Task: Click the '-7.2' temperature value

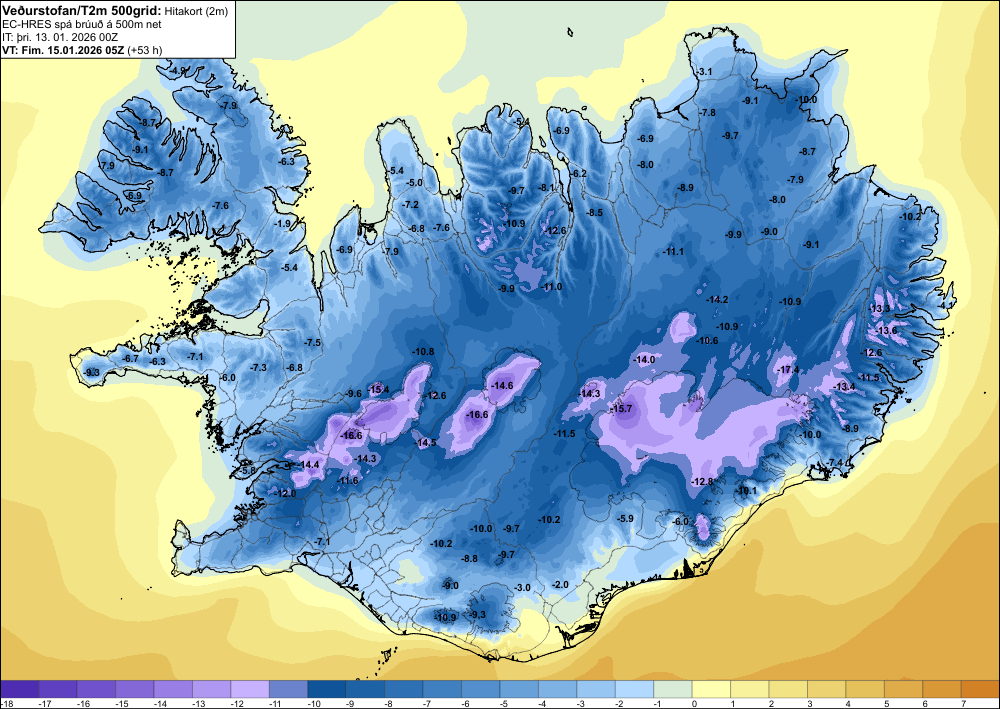Action: pos(411,205)
